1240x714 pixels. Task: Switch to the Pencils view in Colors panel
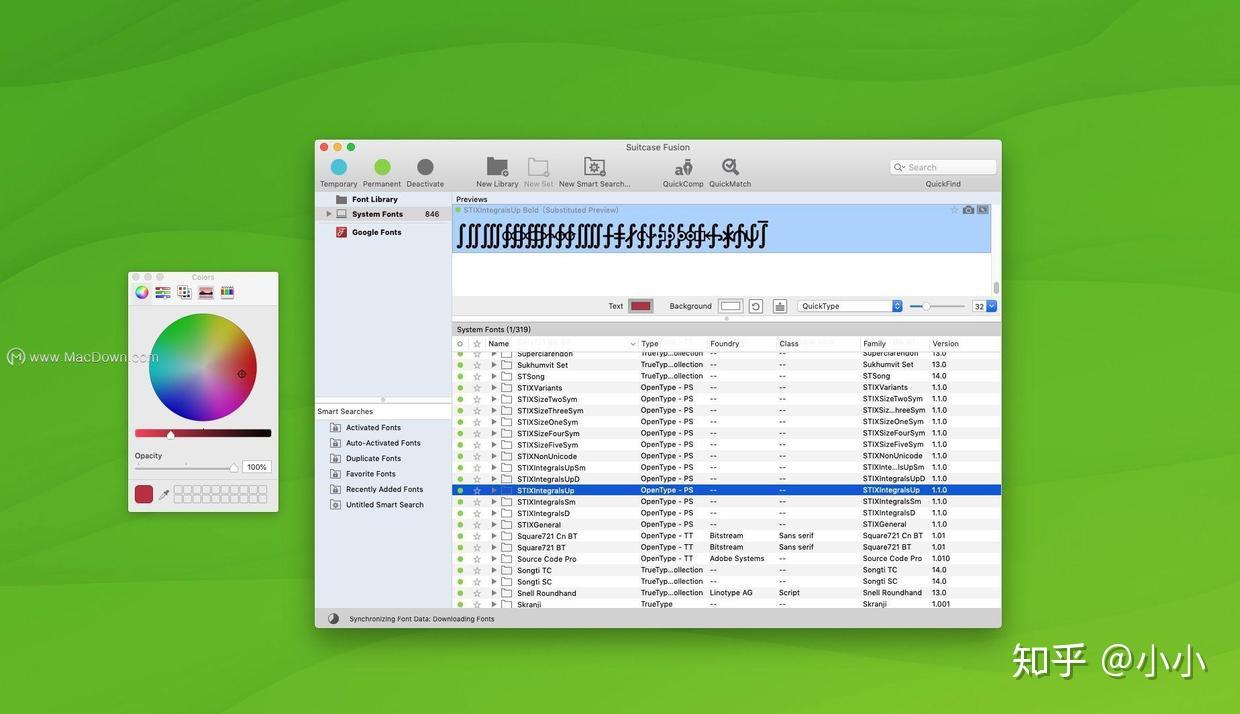coord(225,292)
